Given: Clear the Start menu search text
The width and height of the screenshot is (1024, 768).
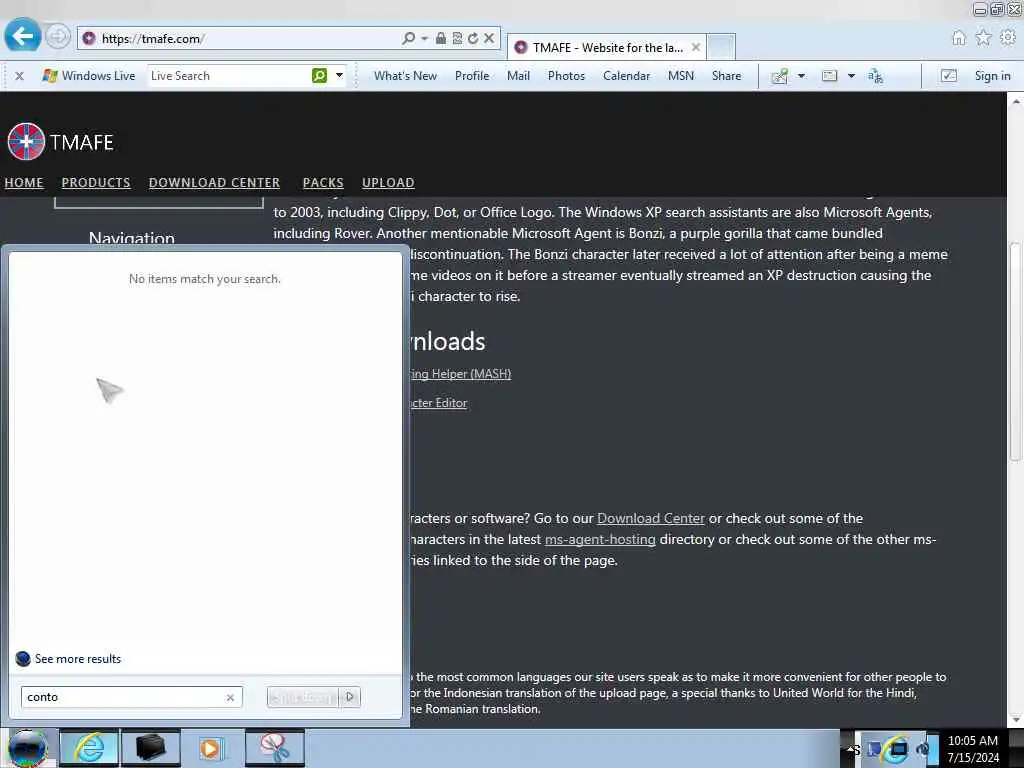Looking at the screenshot, I should tap(231, 697).
